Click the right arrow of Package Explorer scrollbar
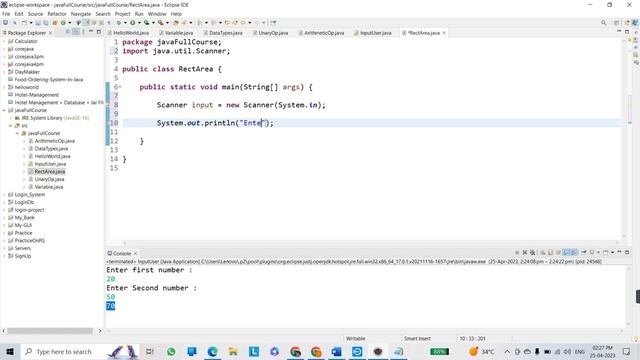The height and width of the screenshot is (360, 640). pyautogui.click(x=100, y=331)
